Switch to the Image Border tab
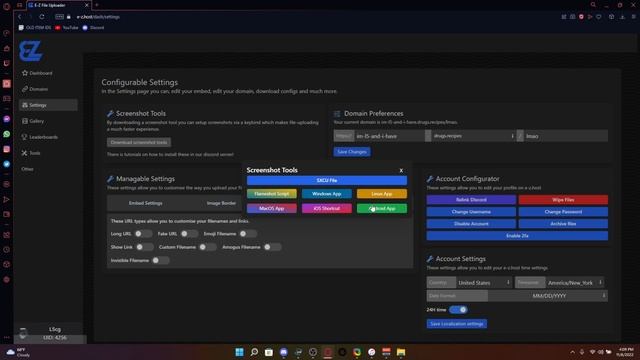Viewport: 640px width, 360px height. (221, 203)
